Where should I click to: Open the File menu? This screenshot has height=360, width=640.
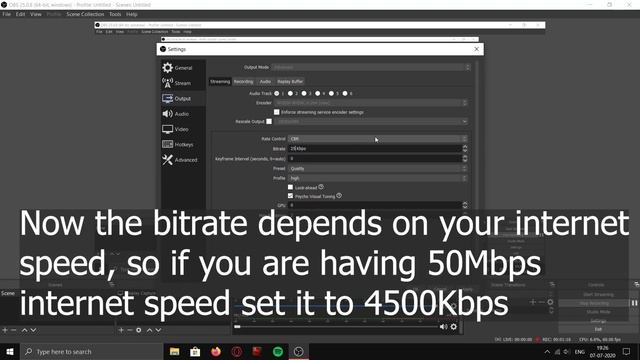(x=7, y=14)
